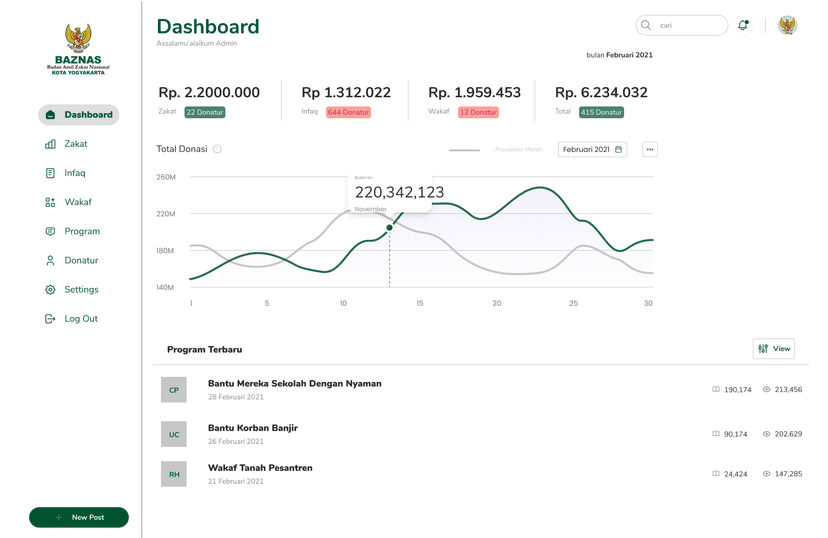Click the UC program thumbnail
The width and height of the screenshot is (828, 538).
coord(174,434)
